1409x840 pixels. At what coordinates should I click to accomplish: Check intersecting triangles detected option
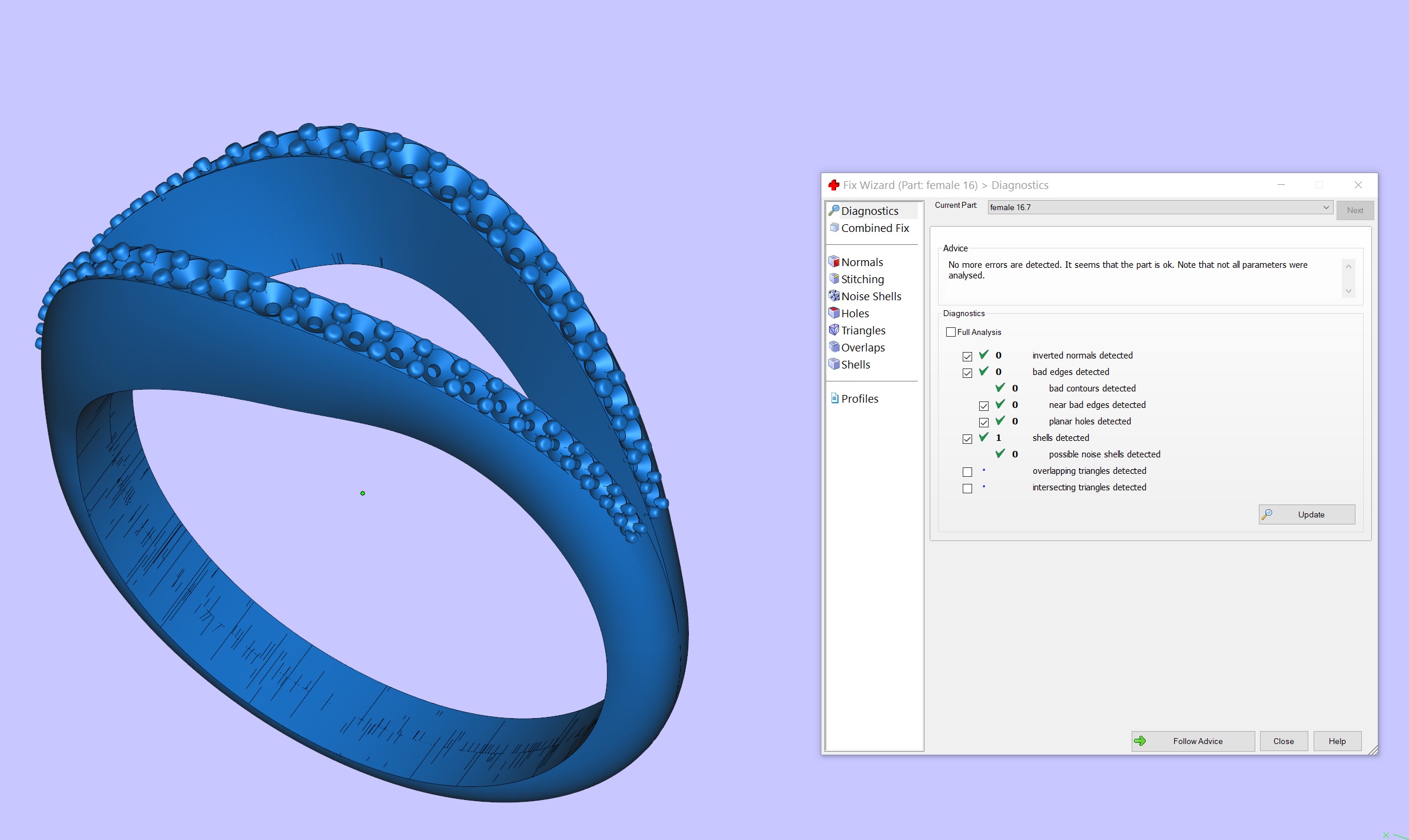pos(967,488)
